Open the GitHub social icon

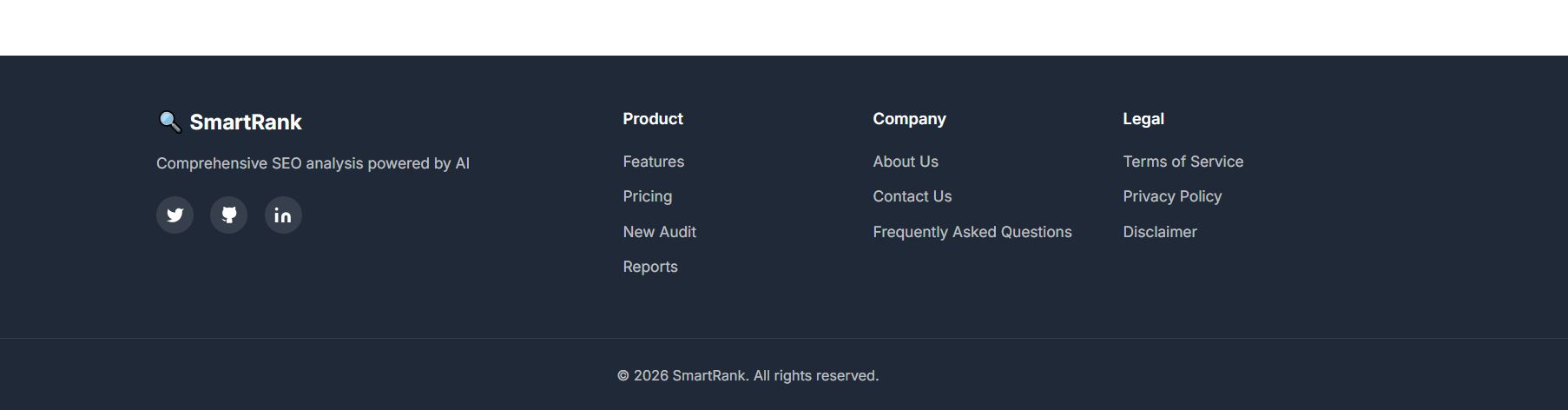tap(229, 215)
